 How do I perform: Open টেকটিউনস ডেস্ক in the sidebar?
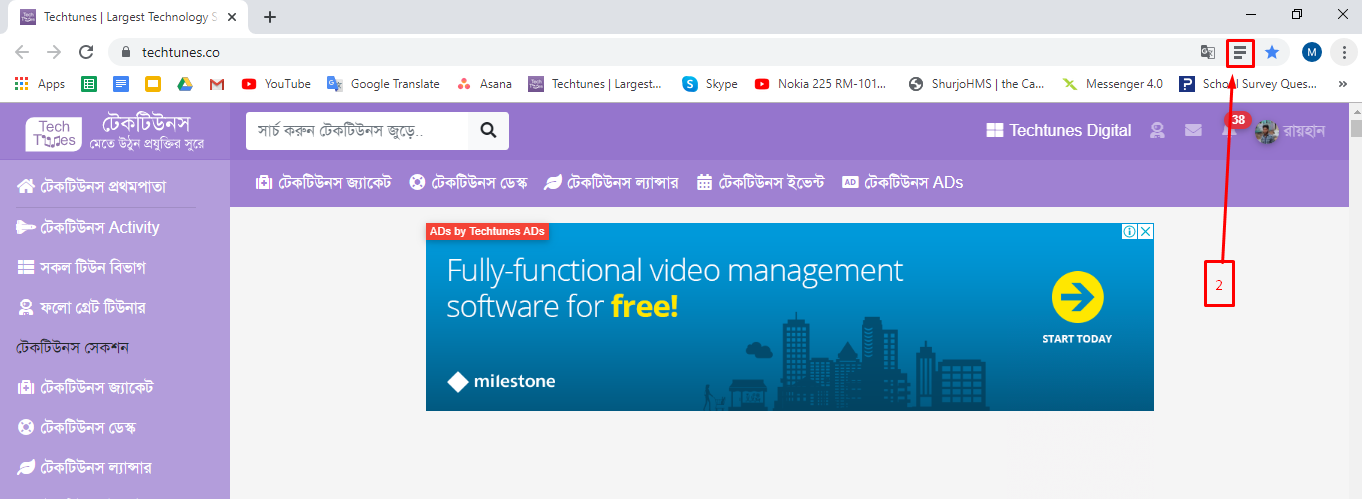click(76, 427)
